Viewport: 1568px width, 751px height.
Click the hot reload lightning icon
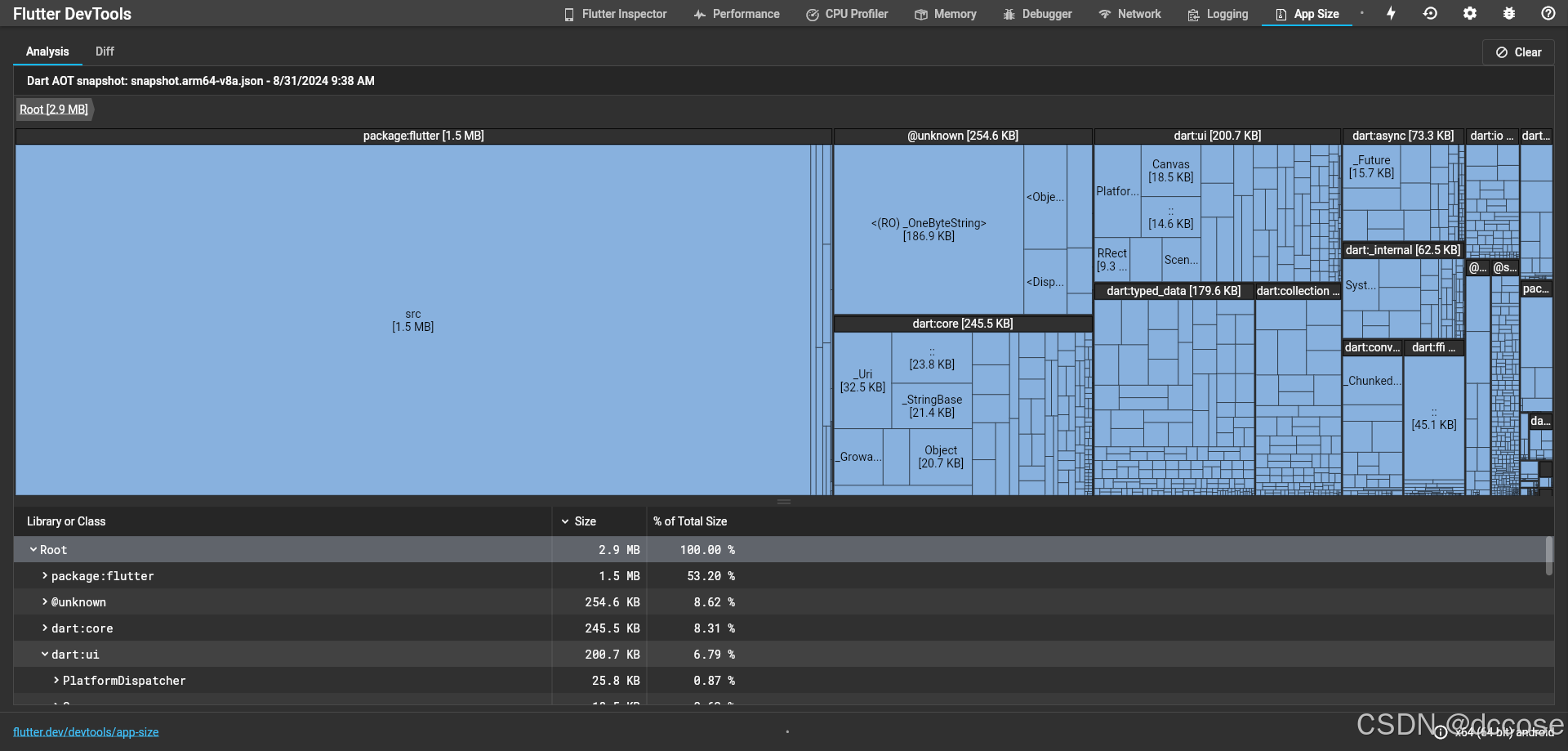pos(1391,13)
